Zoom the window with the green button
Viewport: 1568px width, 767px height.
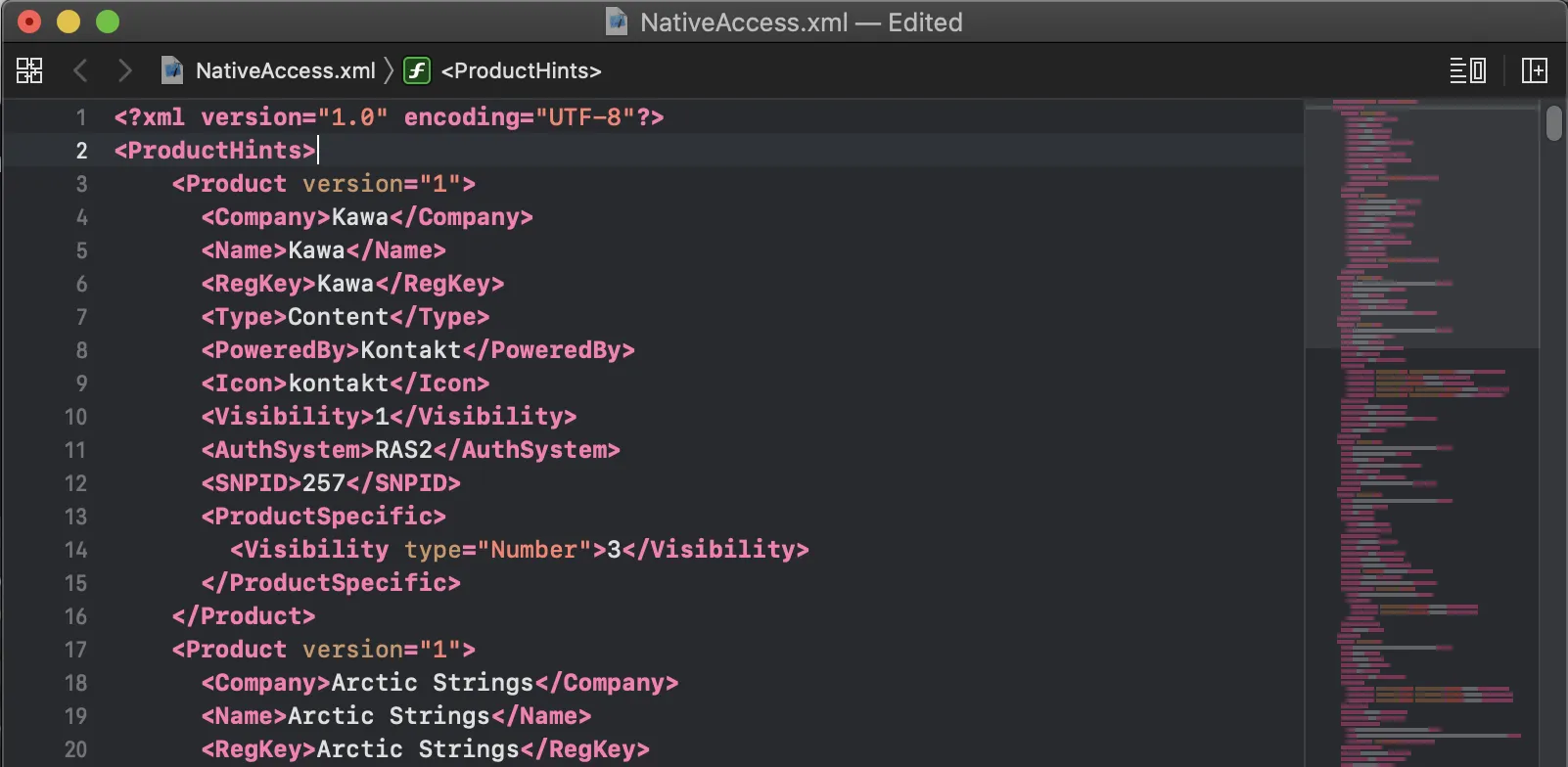pyautogui.click(x=108, y=22)
